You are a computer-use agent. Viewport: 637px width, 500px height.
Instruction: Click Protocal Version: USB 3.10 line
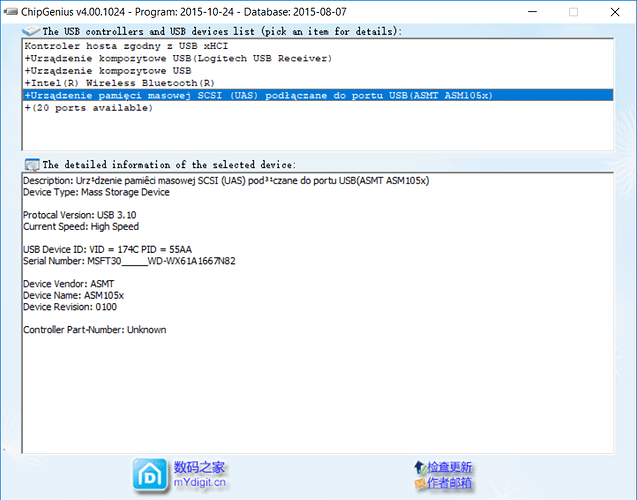[80, 215]
